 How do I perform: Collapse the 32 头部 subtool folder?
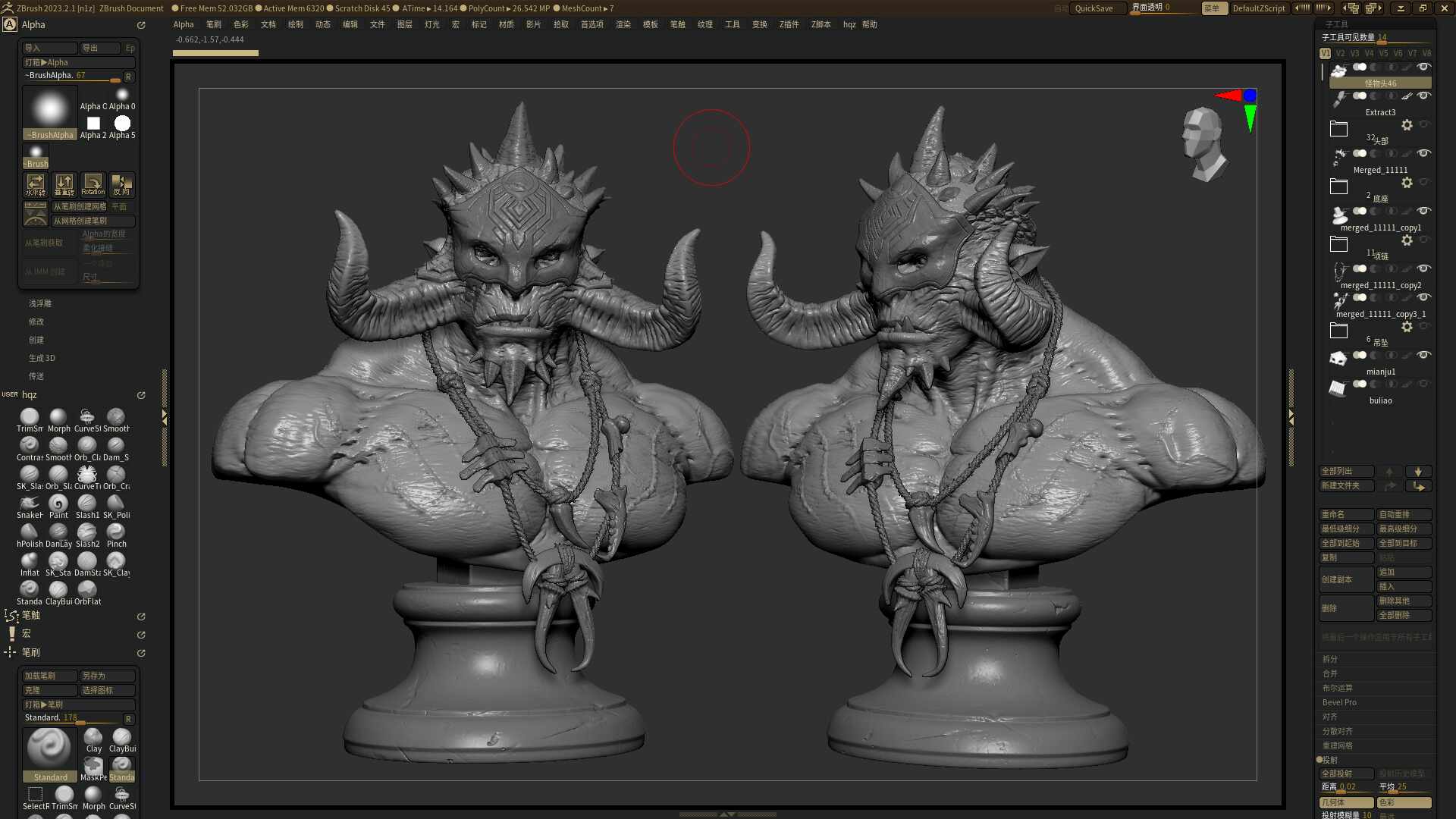(x=1338, y=129)
